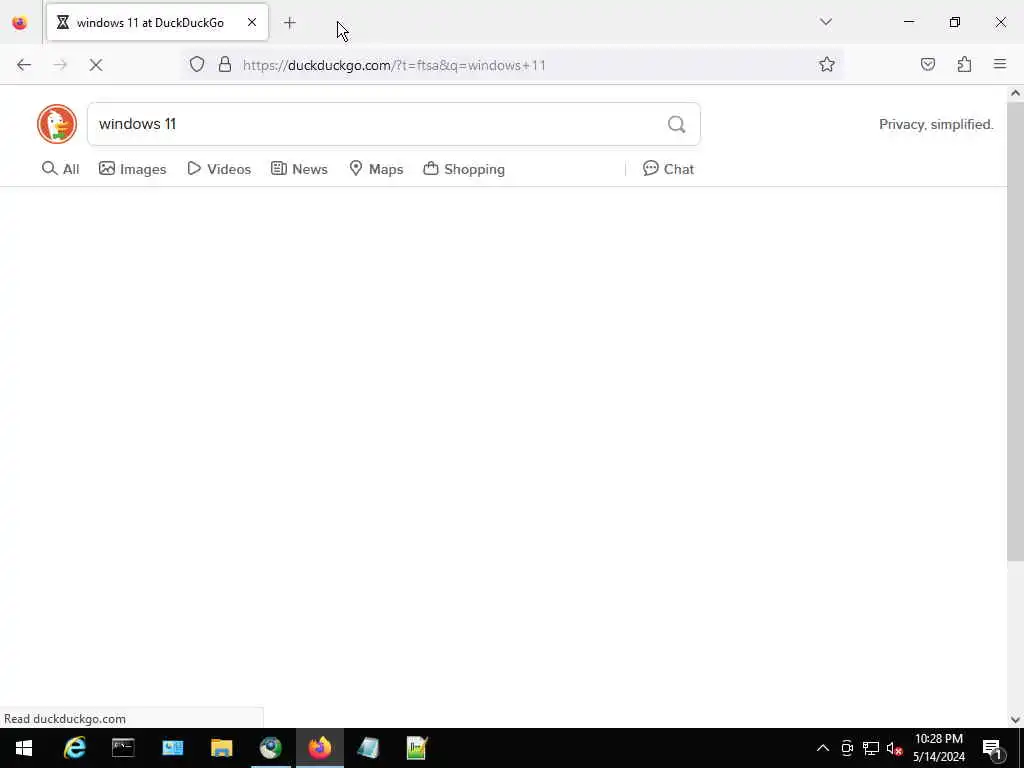Switch to Shopping results tab
The image size is (1024, 768).
(x=464, y=169)
